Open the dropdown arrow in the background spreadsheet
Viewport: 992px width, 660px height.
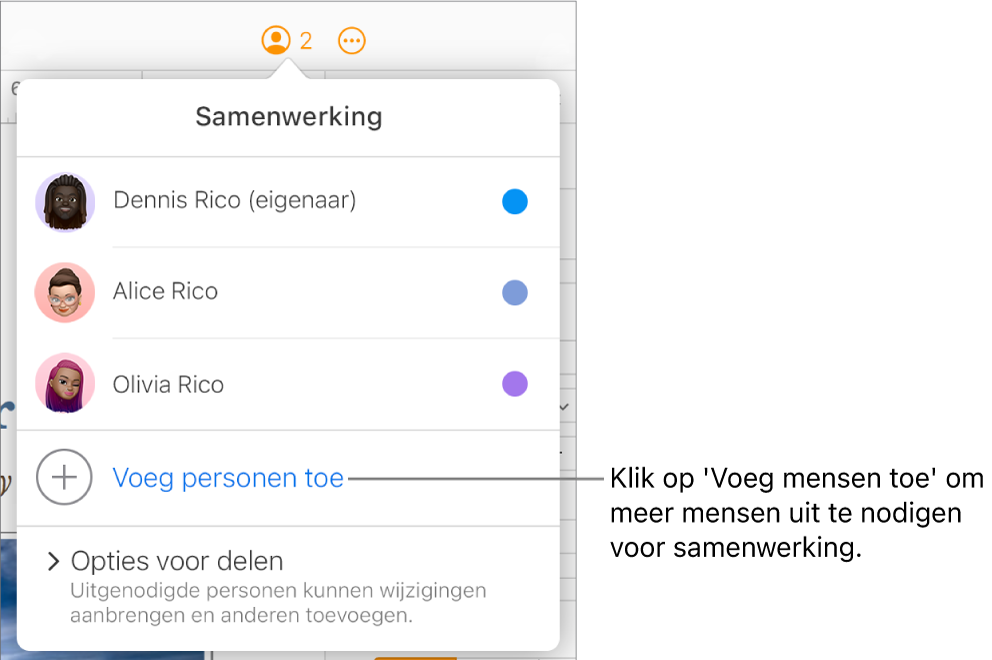tap(562, 406)
